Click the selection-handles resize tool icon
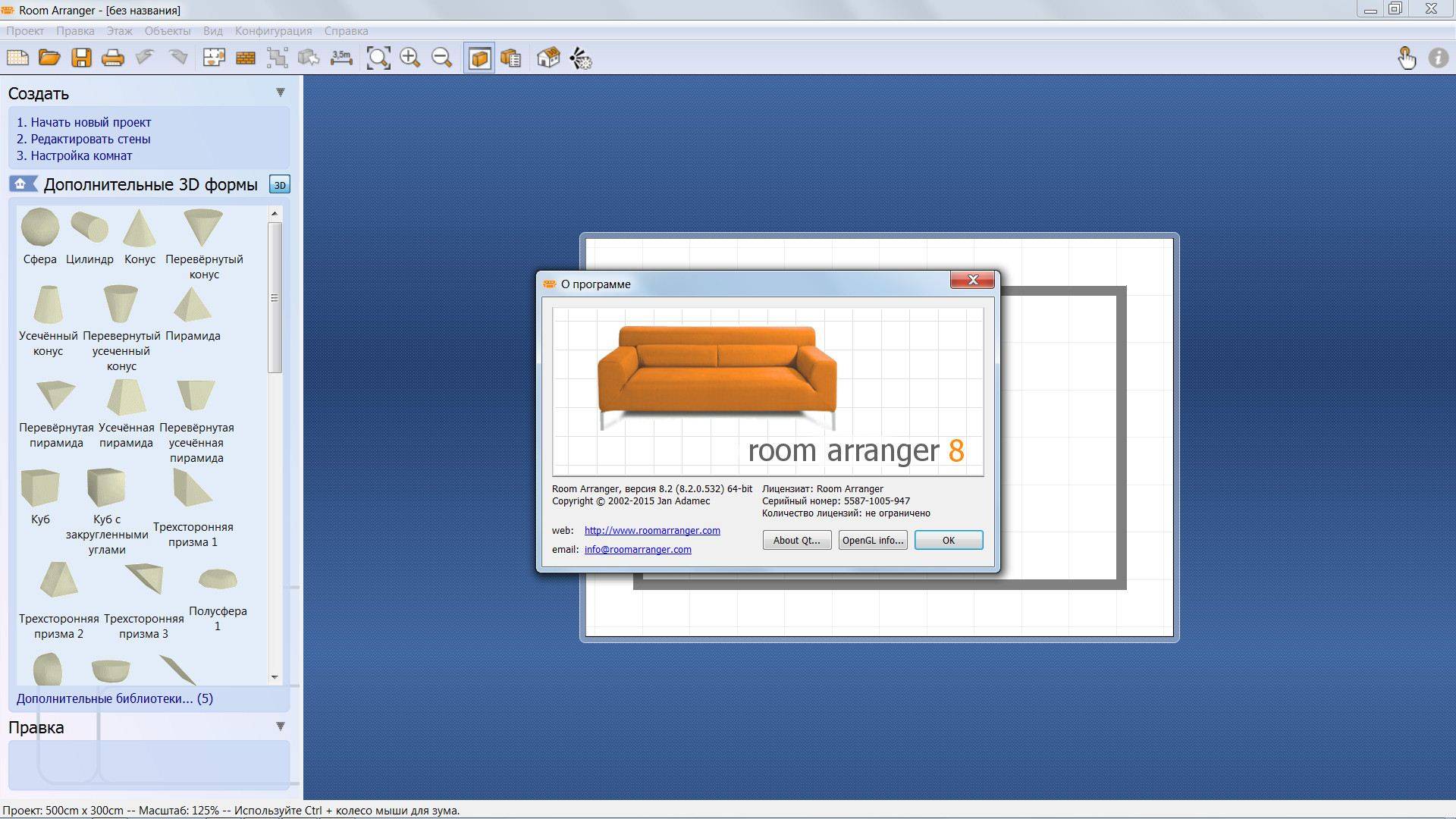Image resolution: width=1456 pixels, height=819 pixels. [x=278, y=58]
